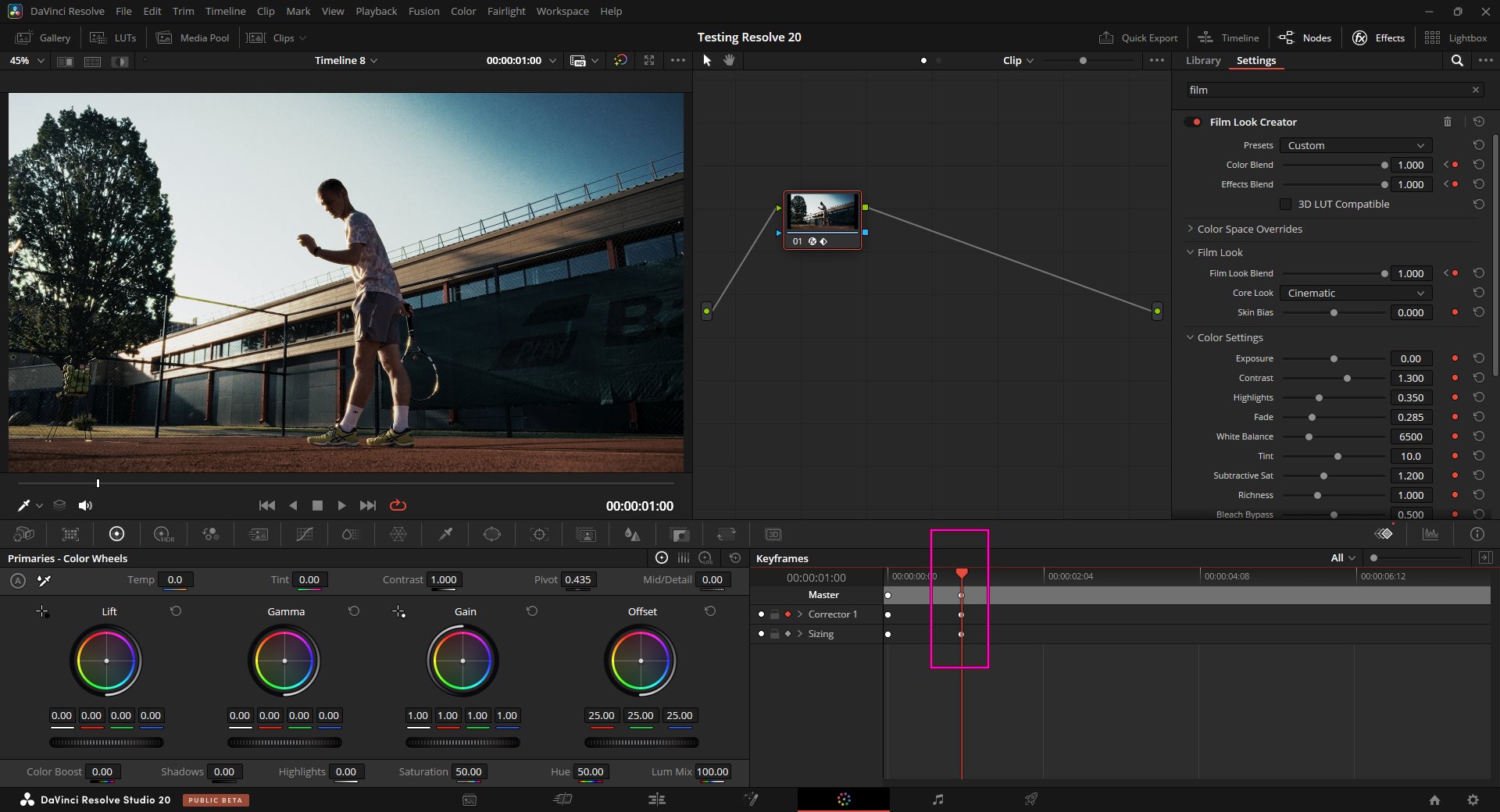1500x812 pixels.
Task: Go to the Deliver page icon
Action: pos(1031,800)
